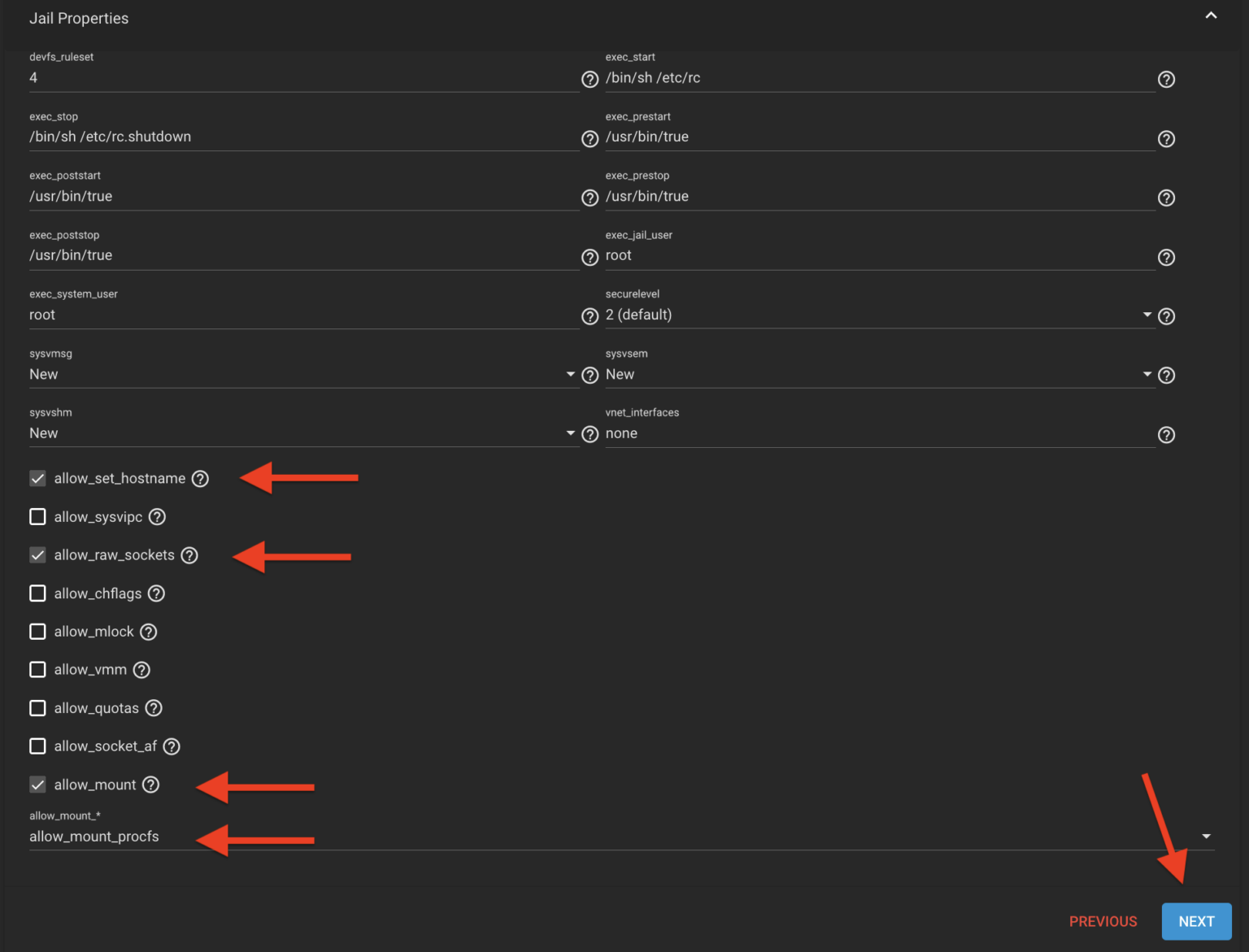Disable the allow_set_hostname checkbox
This screenshot has width=1249, height=952.
point(37,478)
